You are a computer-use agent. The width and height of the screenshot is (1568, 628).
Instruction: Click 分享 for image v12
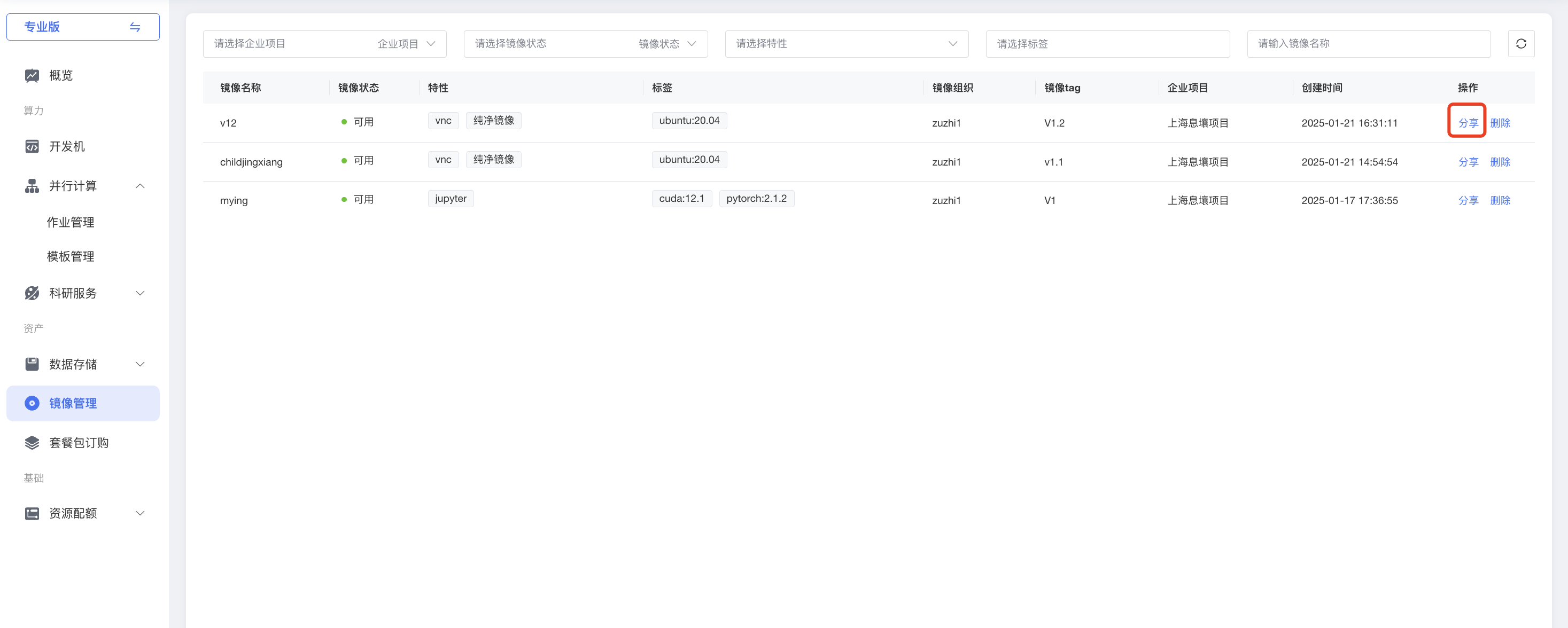1468,123
